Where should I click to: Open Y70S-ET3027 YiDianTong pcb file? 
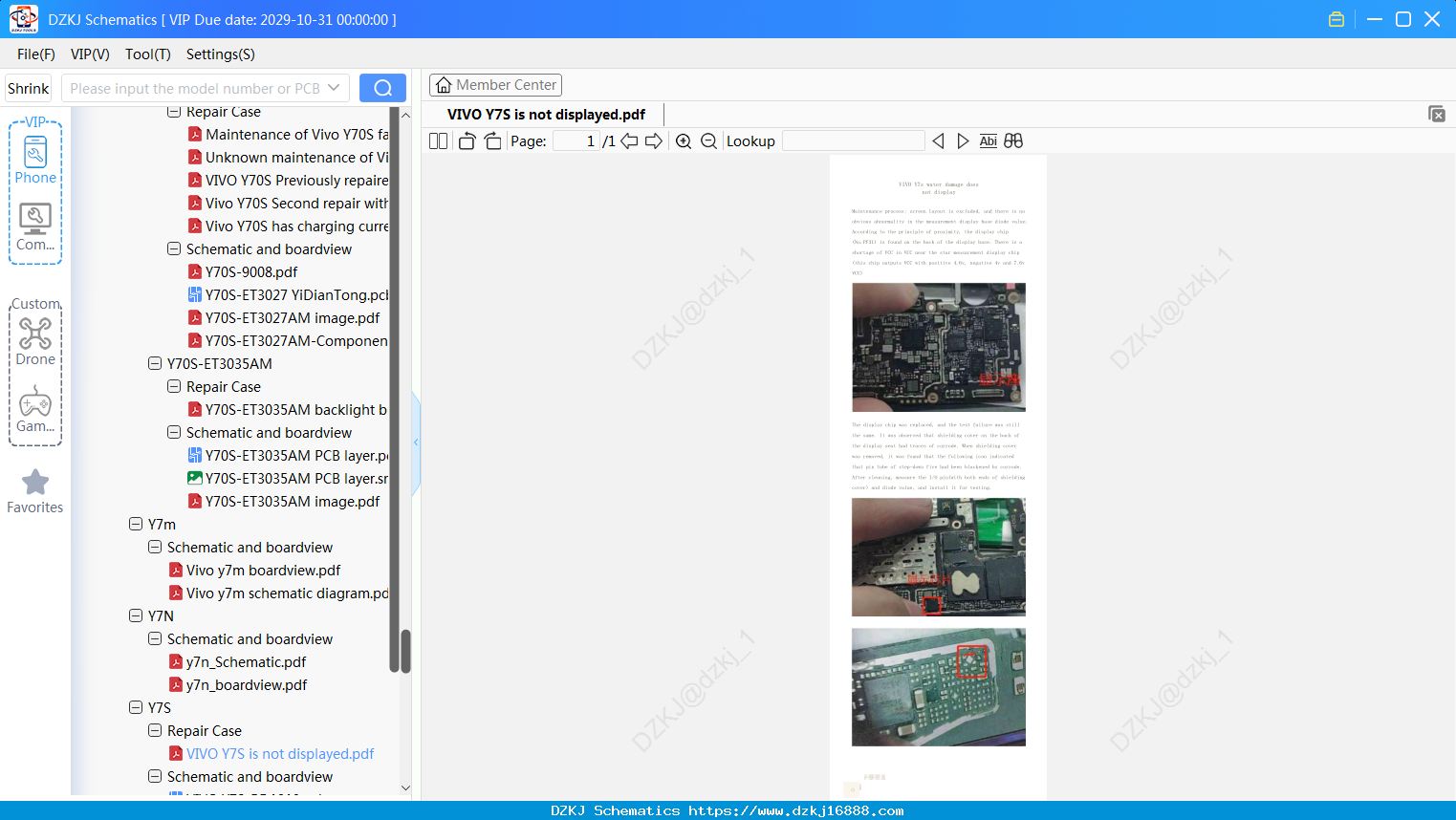pyautogui.click(x=296, y=294)
